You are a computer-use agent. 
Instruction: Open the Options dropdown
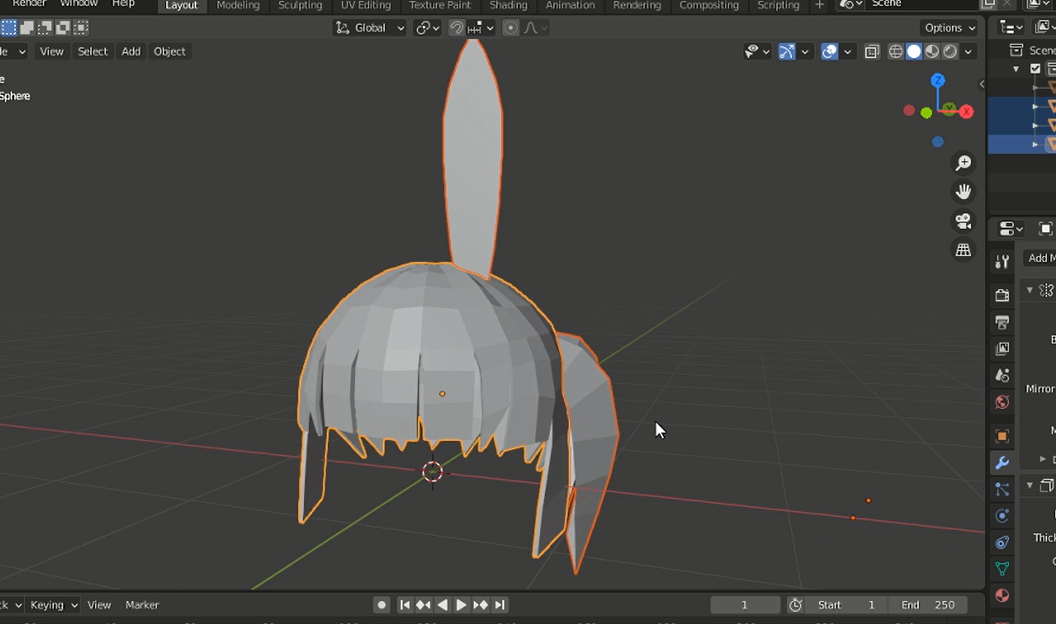click(949, 28)
